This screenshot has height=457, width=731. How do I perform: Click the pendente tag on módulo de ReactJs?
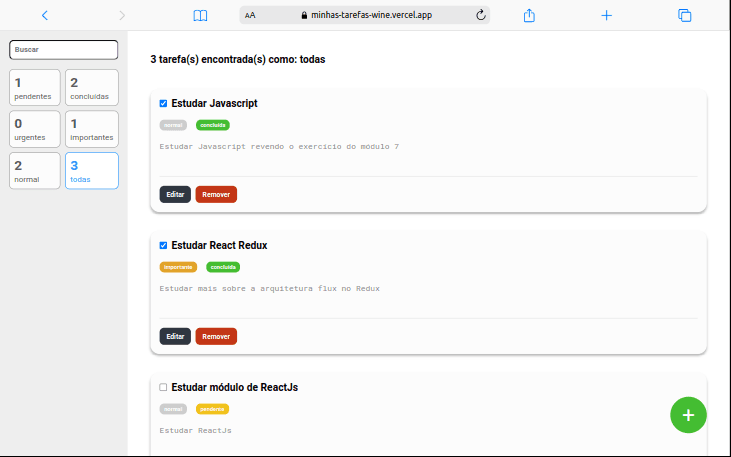(212, 409)
